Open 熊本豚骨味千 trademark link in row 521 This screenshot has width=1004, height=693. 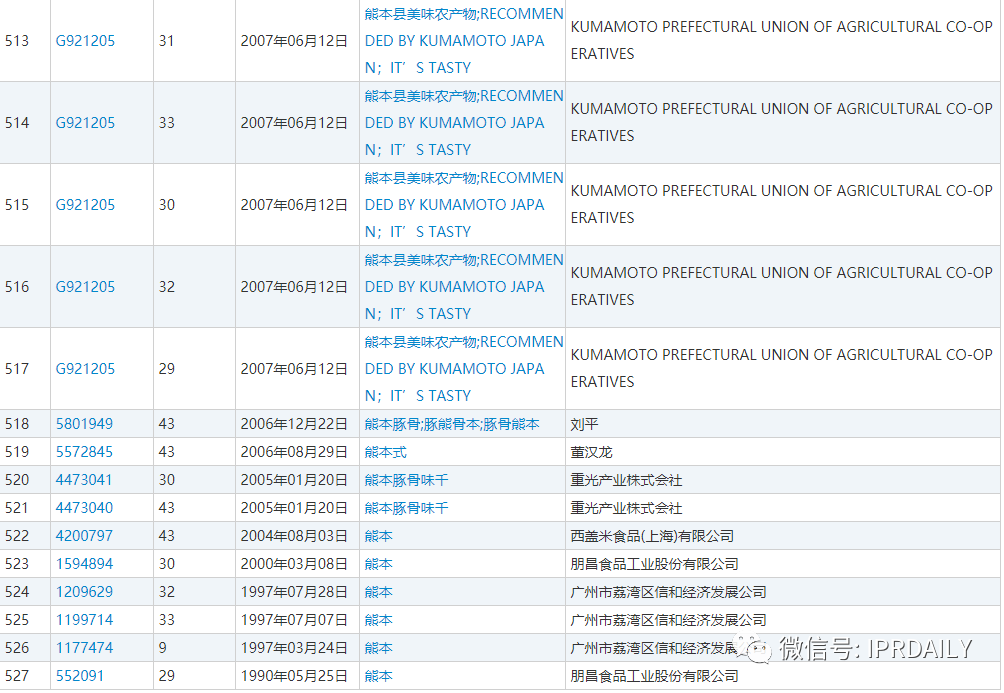click(x=407, y=508)
